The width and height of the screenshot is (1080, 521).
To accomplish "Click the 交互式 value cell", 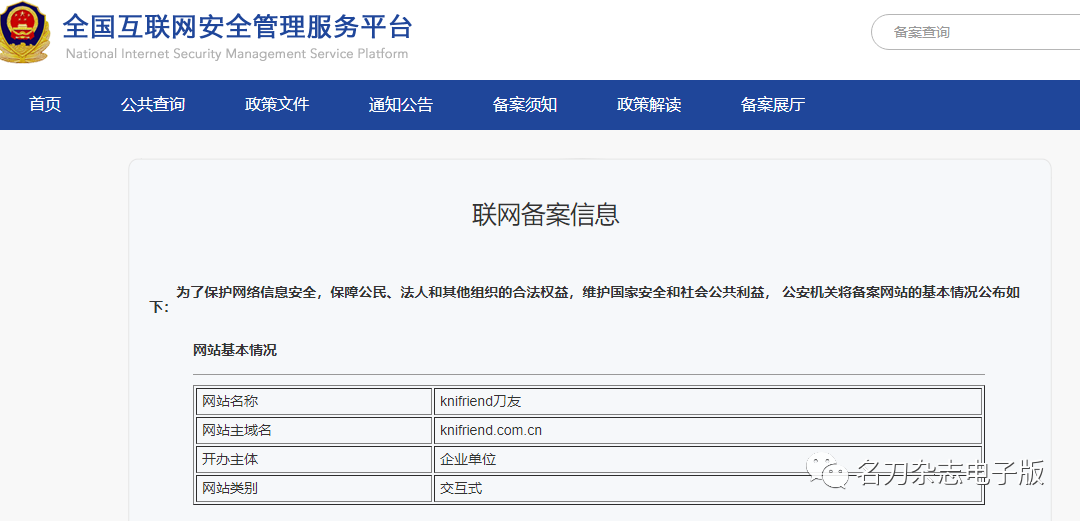I will pyautogui.click(x=707, y=489).
